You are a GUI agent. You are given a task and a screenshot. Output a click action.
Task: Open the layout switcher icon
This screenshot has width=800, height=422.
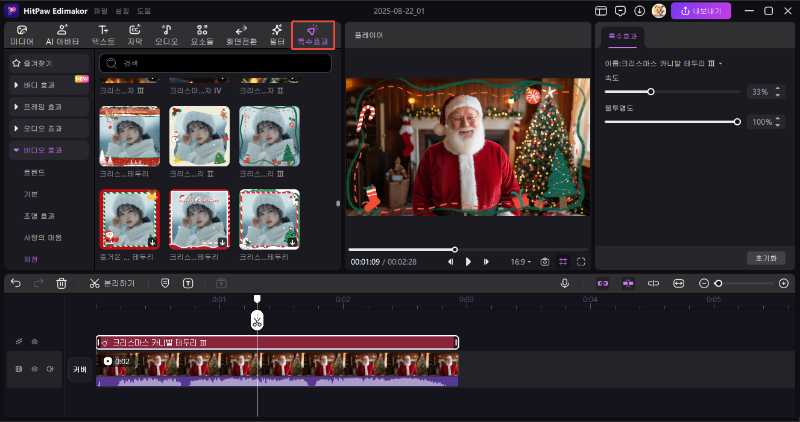coord(601,11)
